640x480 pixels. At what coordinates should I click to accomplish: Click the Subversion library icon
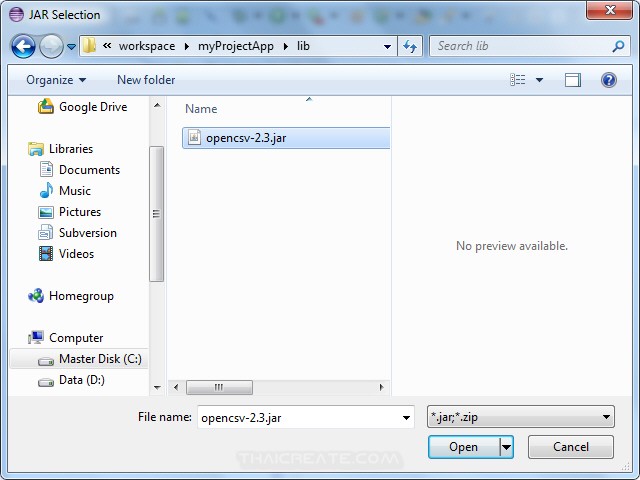click(45, 233)
